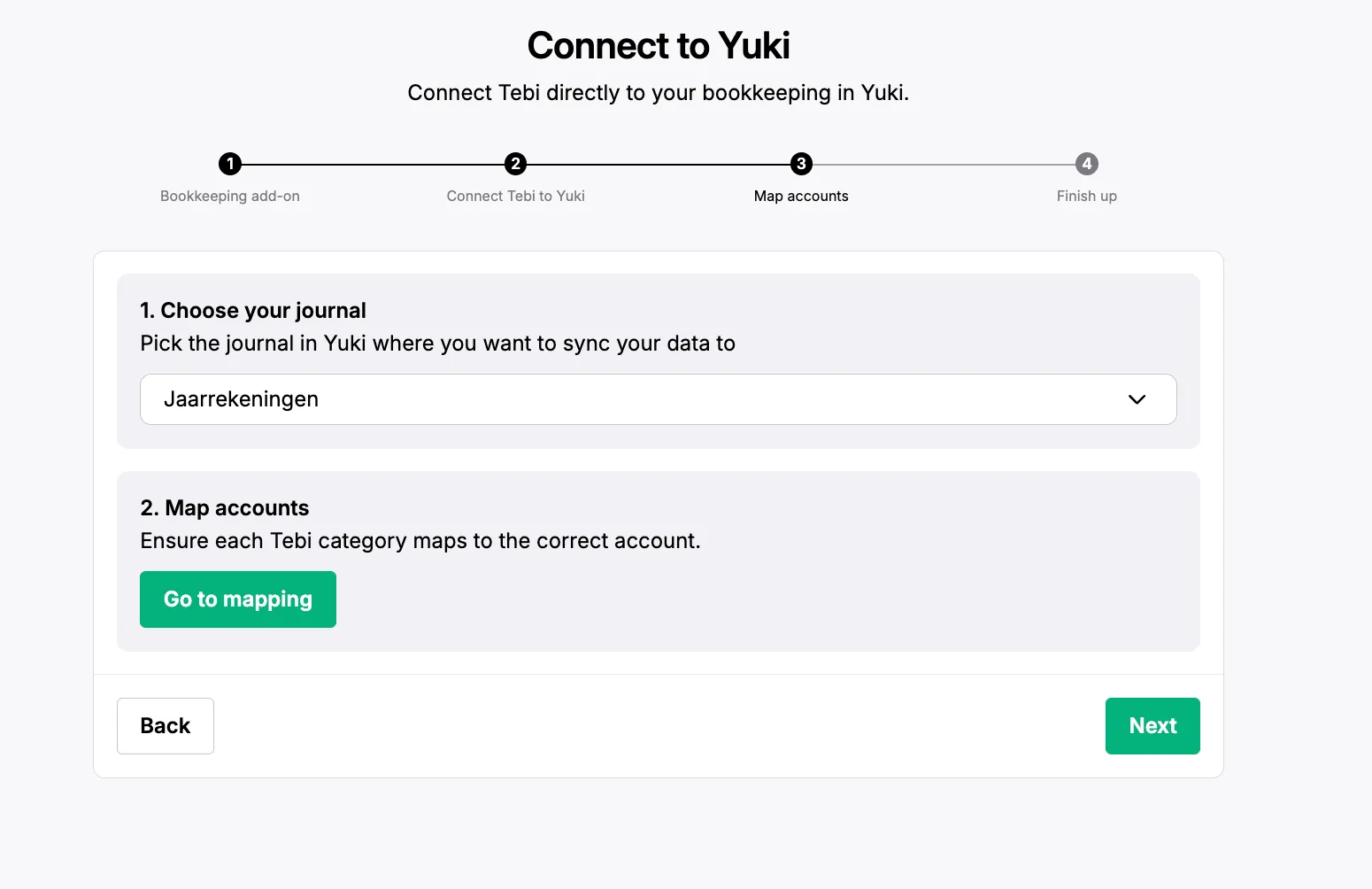Click the step 3 circle icon
The image size is (1372, 889).
(x=801, y=164)
